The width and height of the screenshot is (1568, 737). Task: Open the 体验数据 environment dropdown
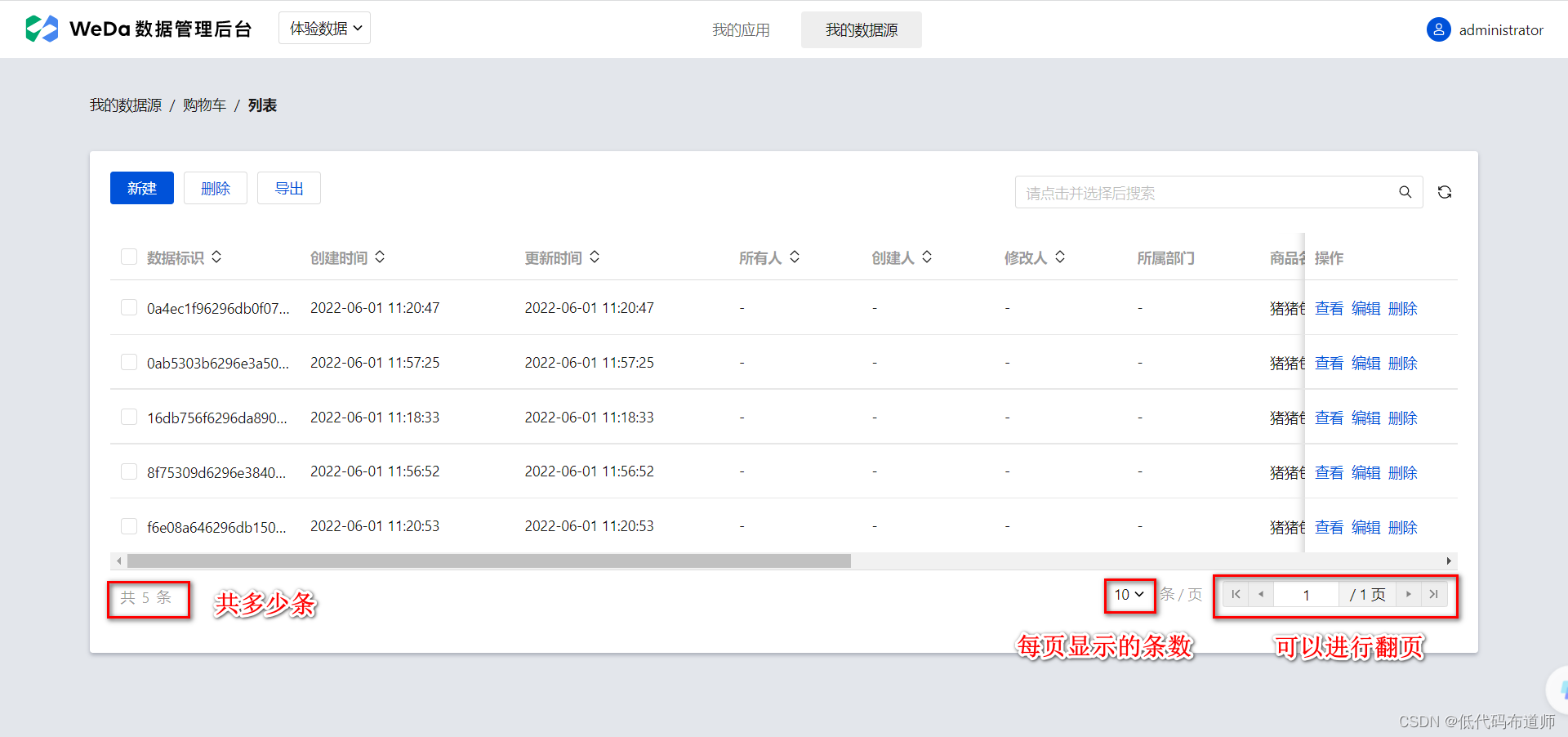[x=325, y=28]
